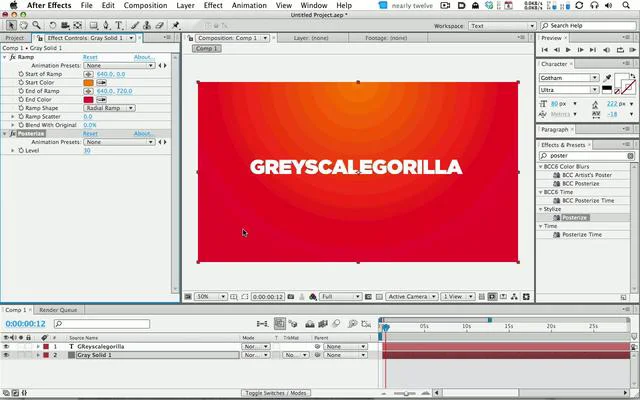Select the Pan Behind anchor tool
Viewport: 640px width, 400px height.
[78, 25]
